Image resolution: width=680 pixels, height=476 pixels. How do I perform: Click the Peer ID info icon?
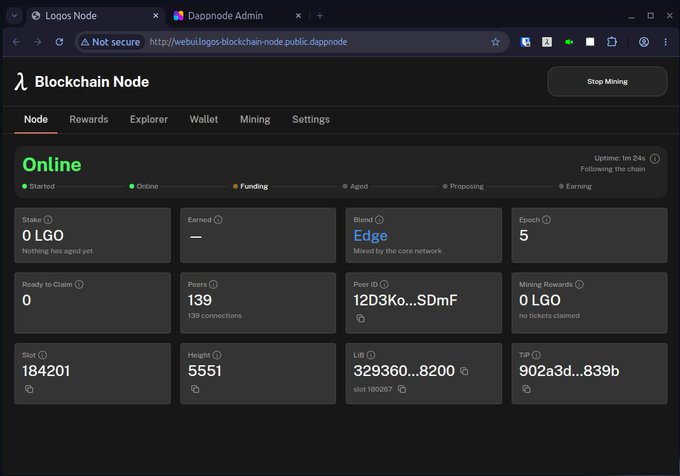(x=384, y=284)
